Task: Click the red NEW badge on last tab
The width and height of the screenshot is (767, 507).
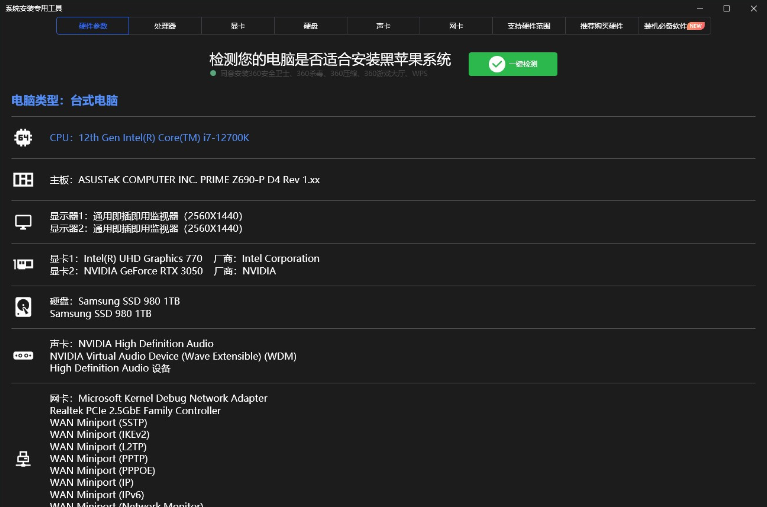Action: click(x=696, y=26)
